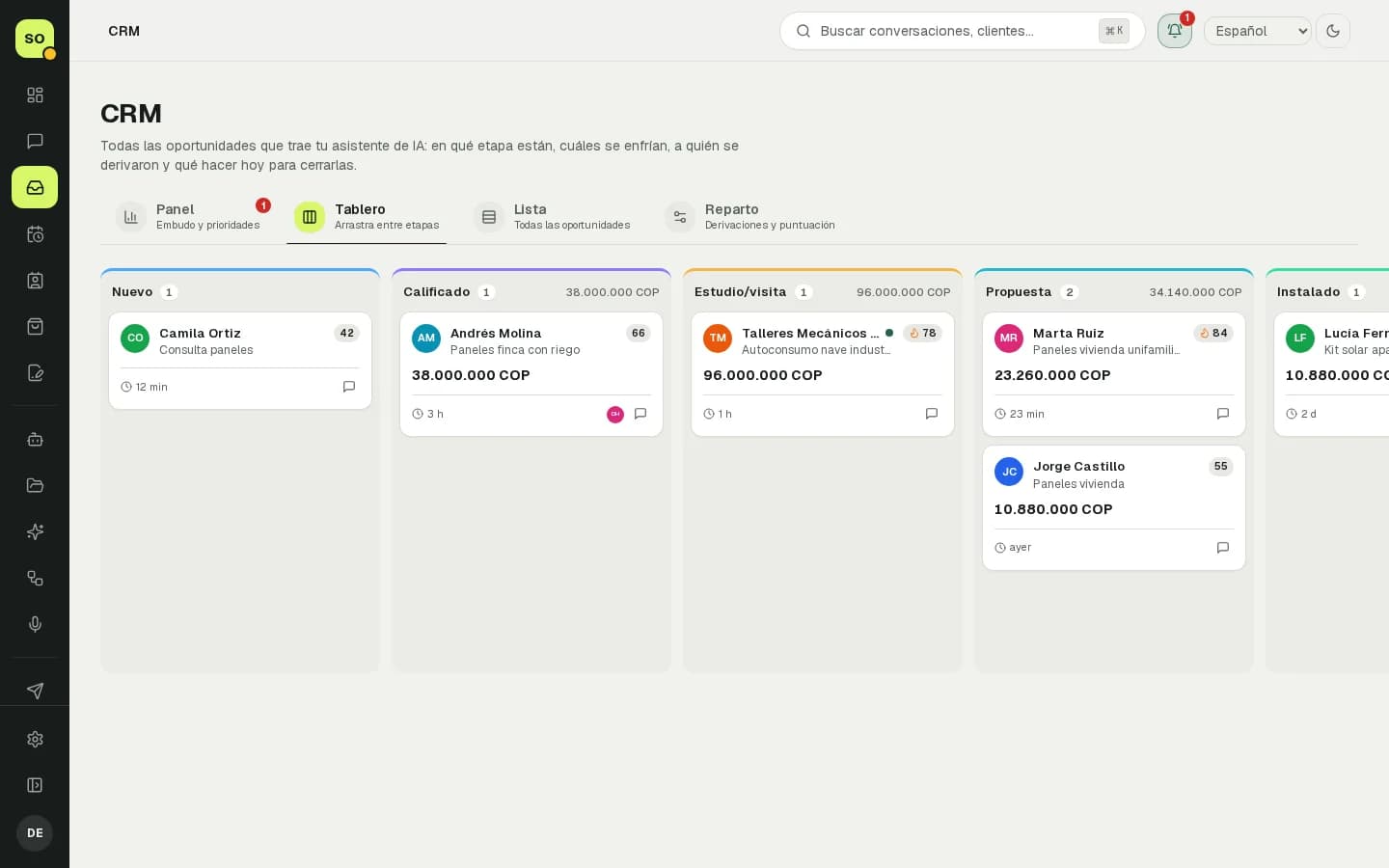Image resolution: width=1389 pixels, height=868 pixels.
Task: Click the 38.000.000 COP amount on Andrés card
Action: (471, 375)
